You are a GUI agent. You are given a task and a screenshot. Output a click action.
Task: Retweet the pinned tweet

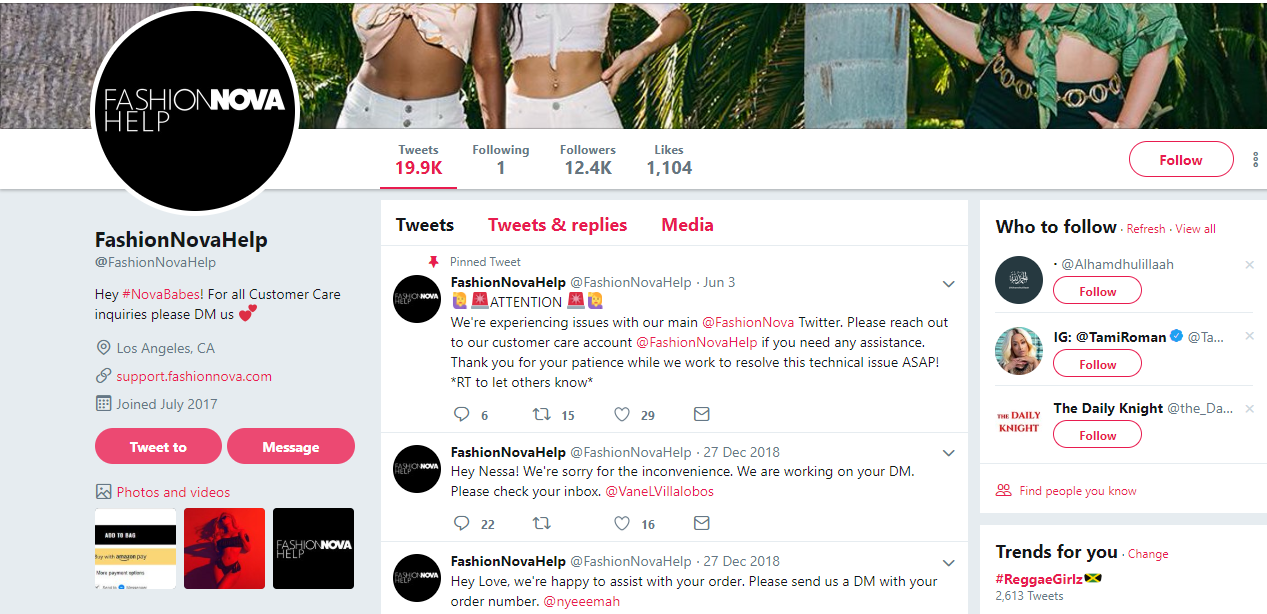click(x=541, y=414)
